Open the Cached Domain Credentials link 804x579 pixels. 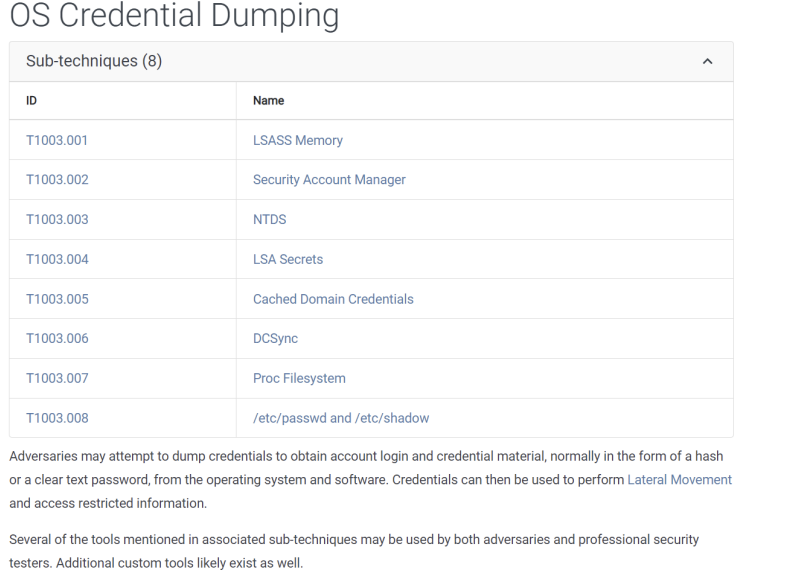333,299
